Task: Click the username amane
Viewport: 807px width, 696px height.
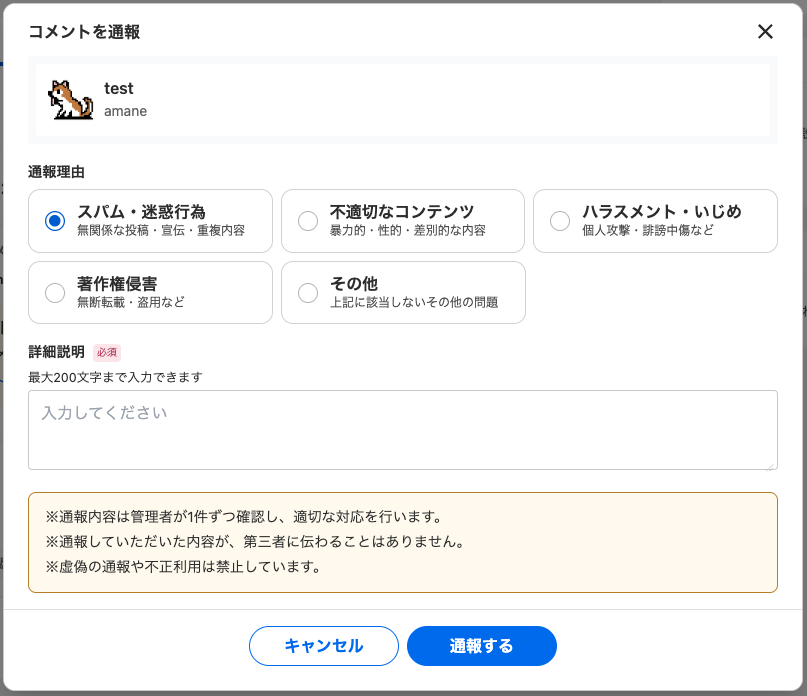Action: (125, 111)
